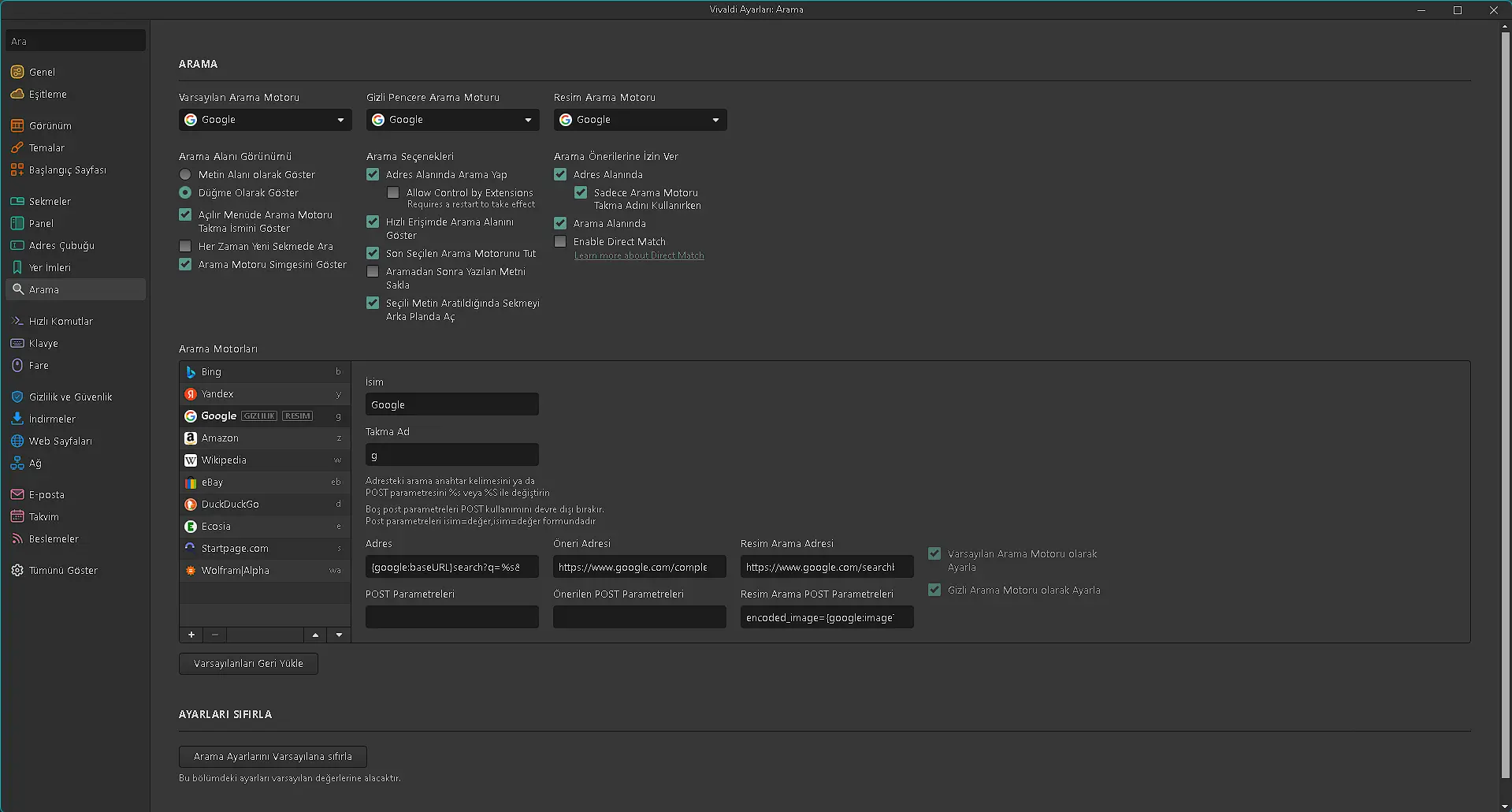Click the Eşitleme cloud icon
The width and height of the screenshot is (1512, 812).
(17, 94)
